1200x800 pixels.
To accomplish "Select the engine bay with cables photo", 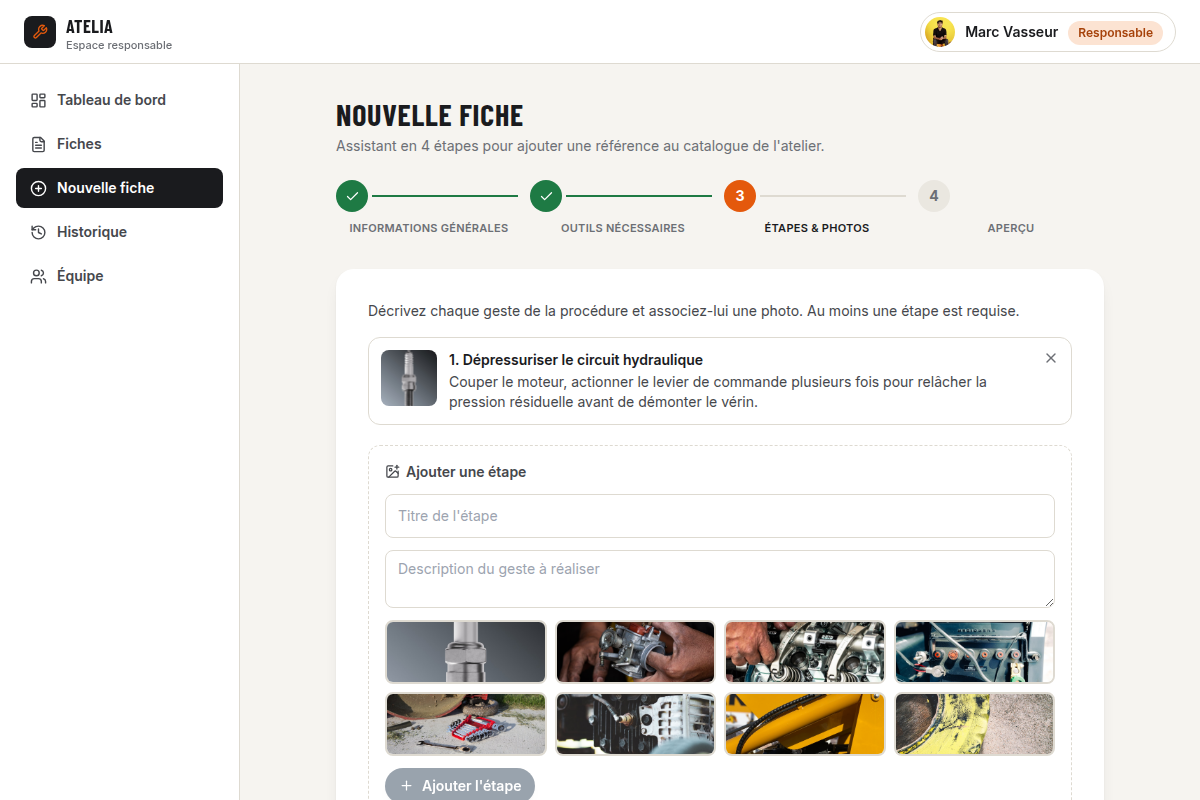I will [x=975, y=652].
